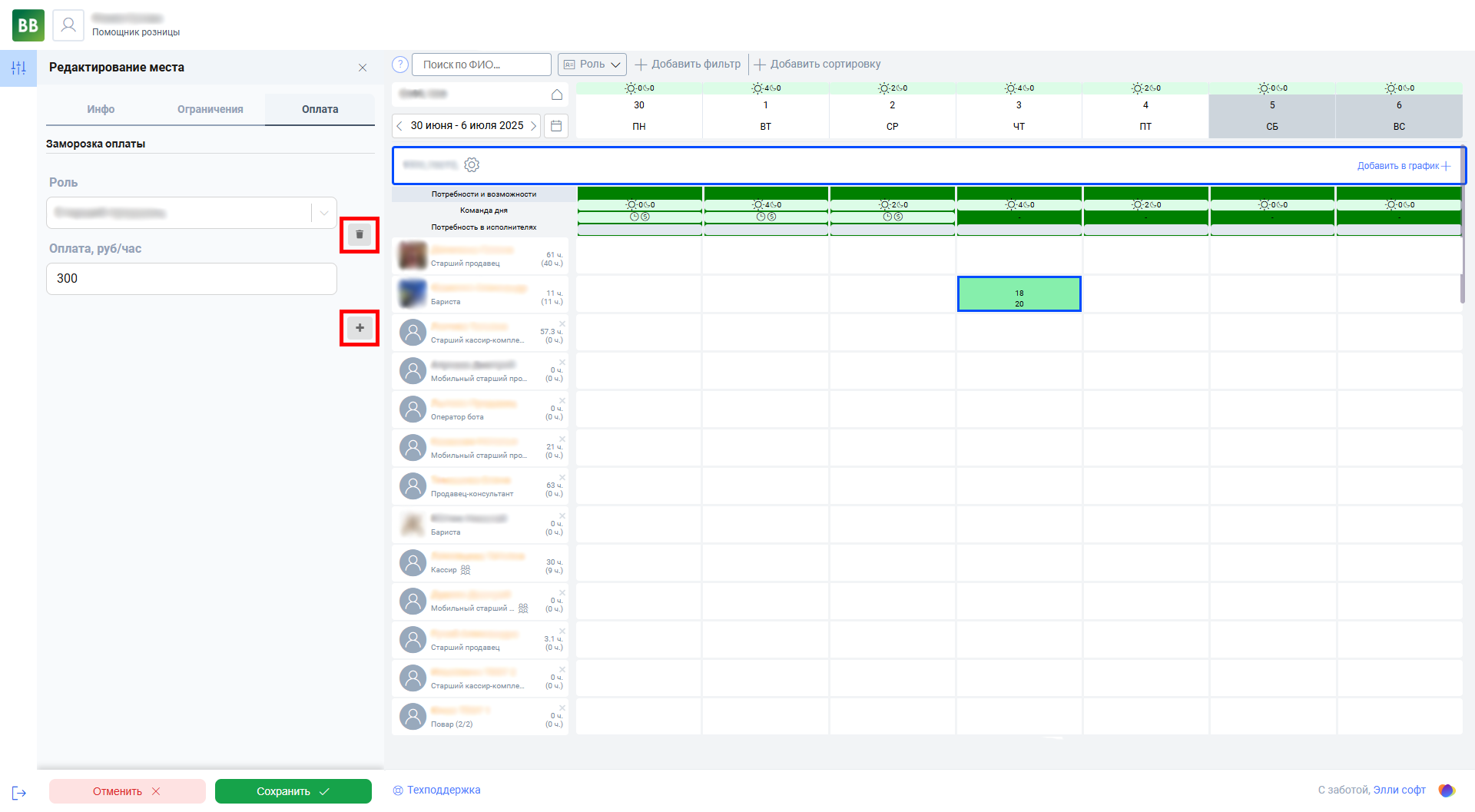Click the dollar icon under Monday
Screen dimensions: 1475x812
click(645, 217)
